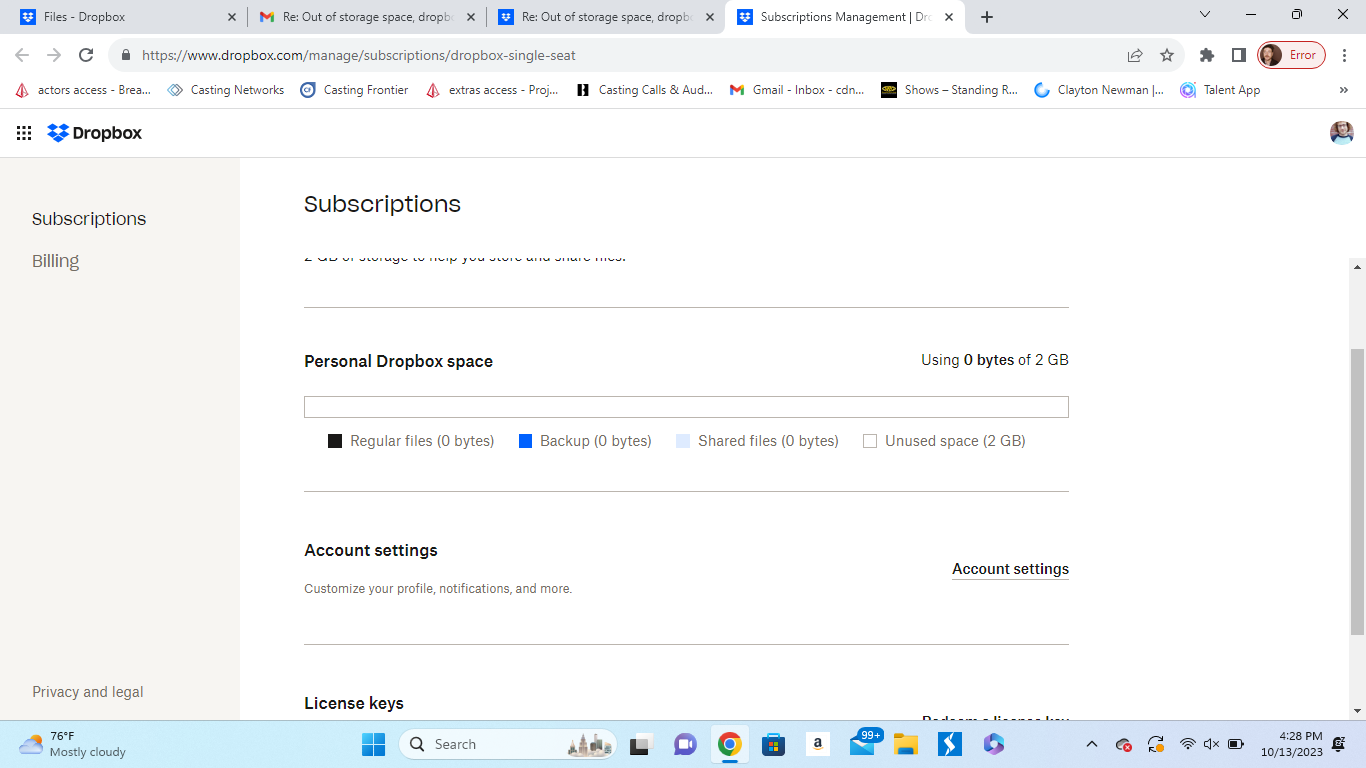Screen dimensions: 1366x768
Task: Open the Privacy and legal link
Action: point(88,692)
